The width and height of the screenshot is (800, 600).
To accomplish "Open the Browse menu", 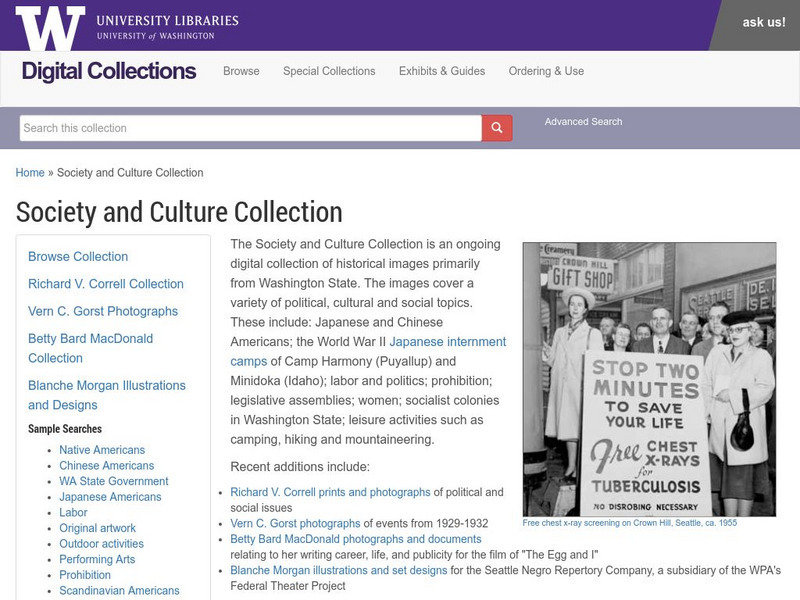I will pos(241,71).
